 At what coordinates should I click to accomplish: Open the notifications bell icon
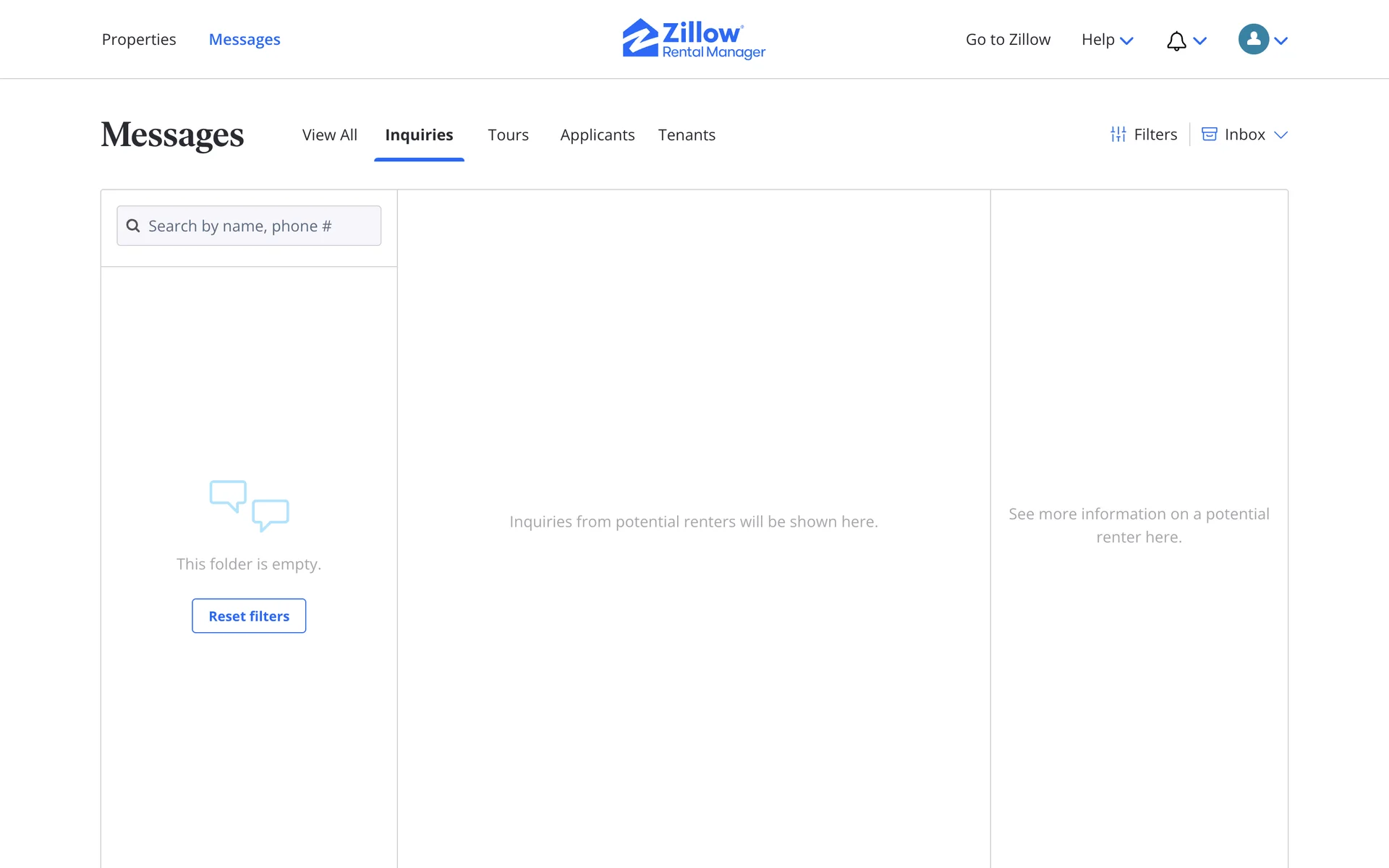click(1176, 41)
